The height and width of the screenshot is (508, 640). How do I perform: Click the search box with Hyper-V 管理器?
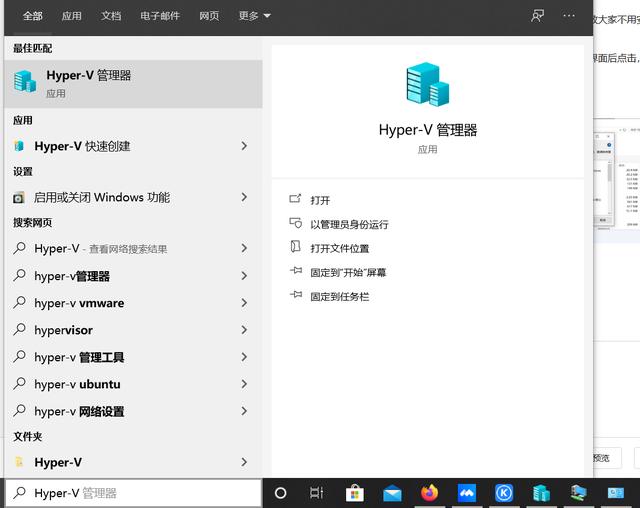coord(140,493)
